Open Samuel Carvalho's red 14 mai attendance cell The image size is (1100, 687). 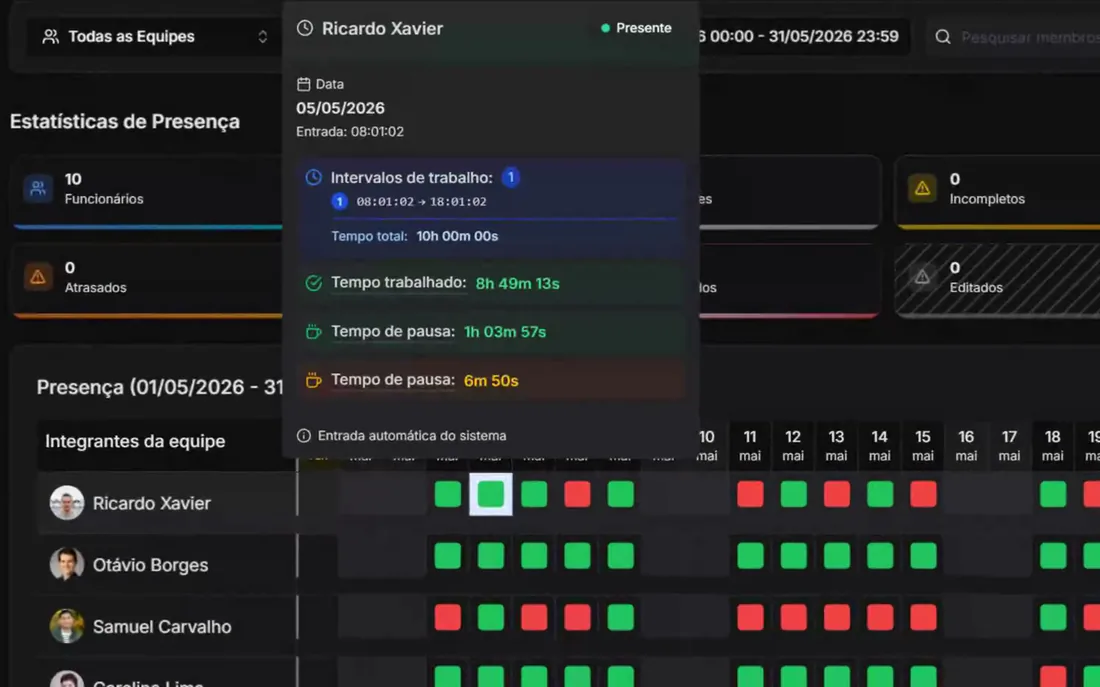[x=880, y=618]
